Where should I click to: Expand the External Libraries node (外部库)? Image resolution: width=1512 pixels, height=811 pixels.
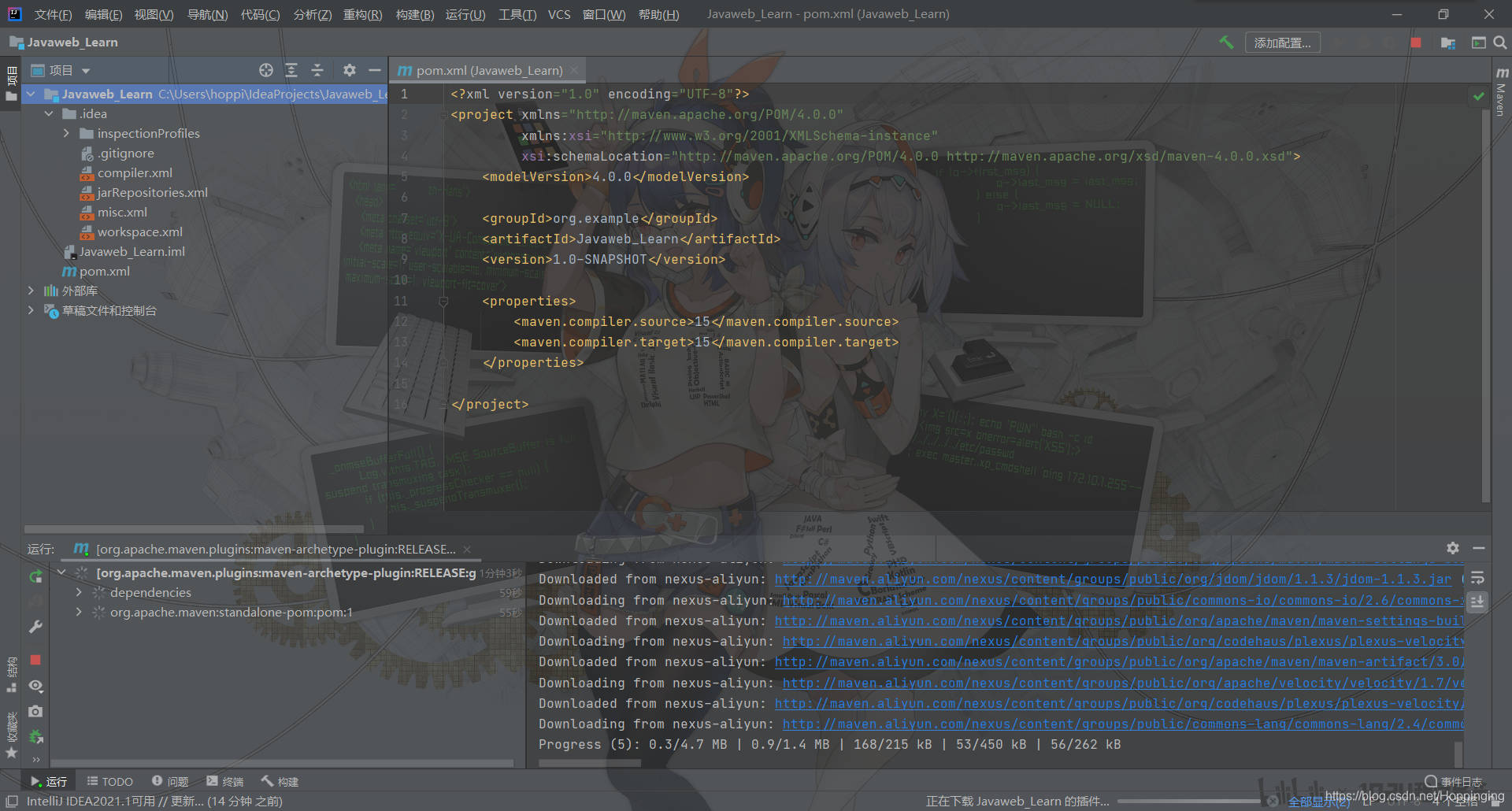31,291
